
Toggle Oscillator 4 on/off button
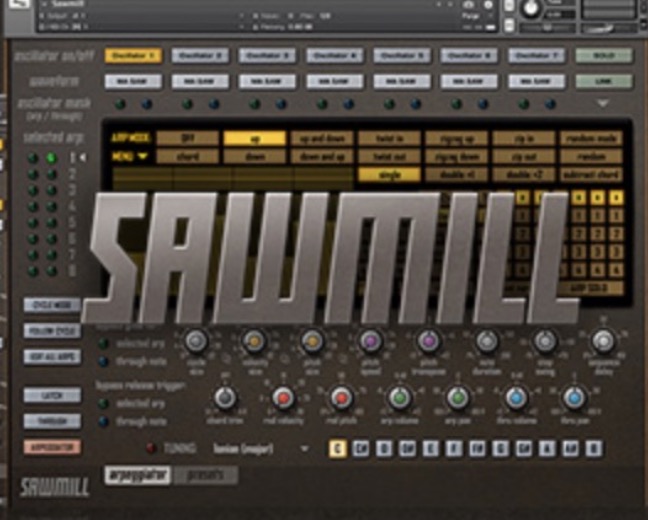pyautogui.click(x=334, y=55)
